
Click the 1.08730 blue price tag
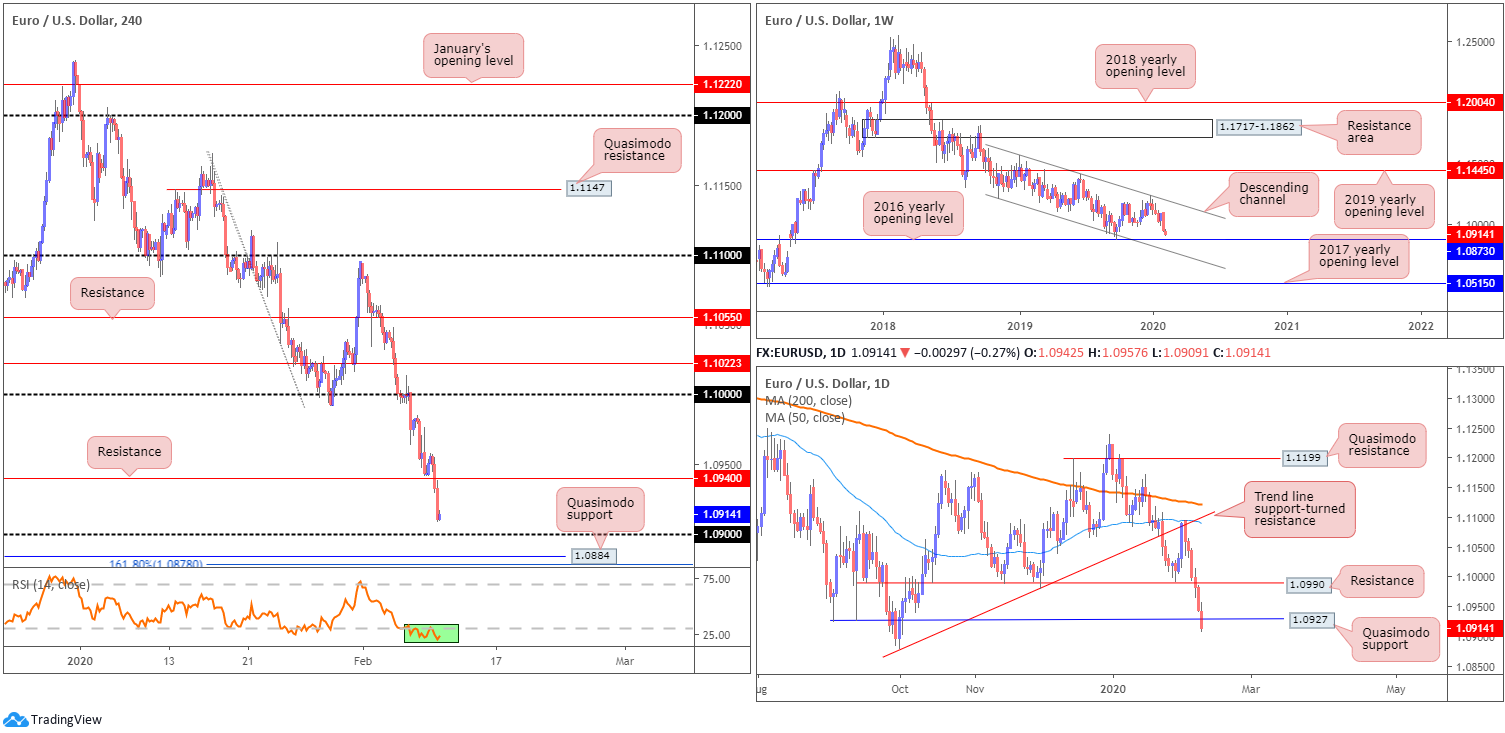1475,251
